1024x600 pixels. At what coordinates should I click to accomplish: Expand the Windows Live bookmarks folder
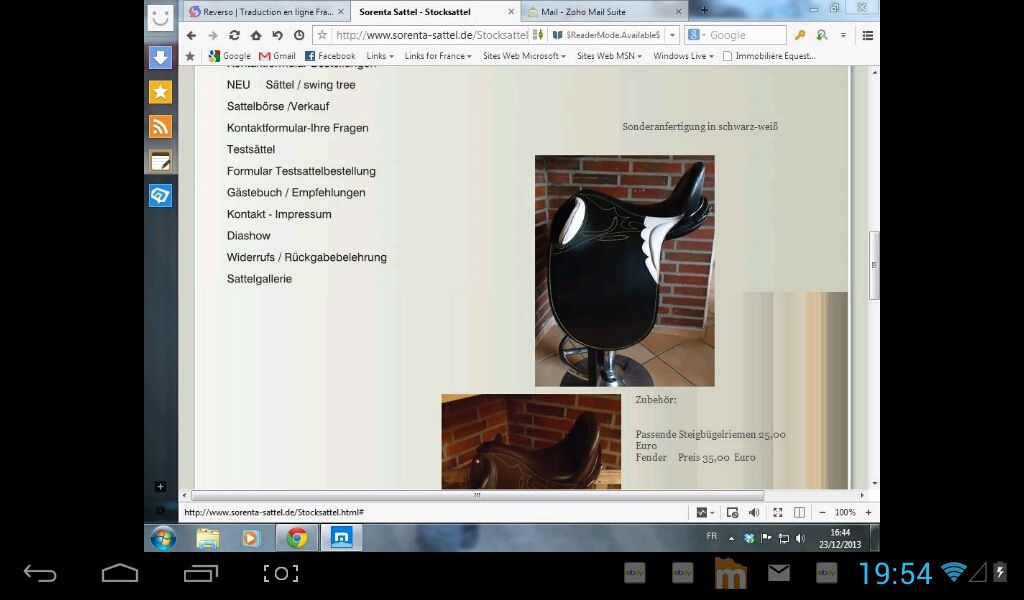[683, 56]
